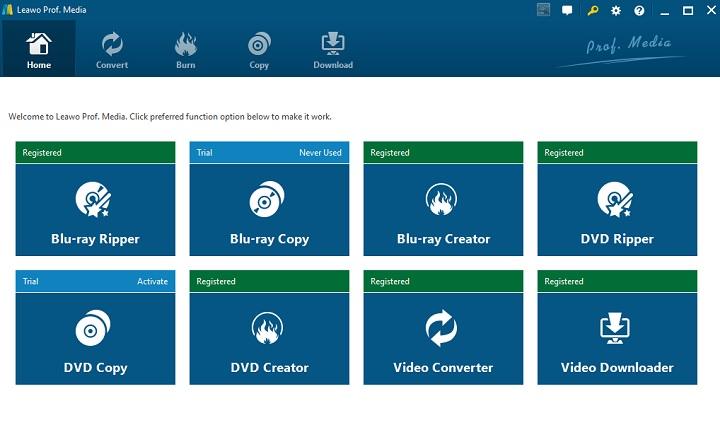Image resolution: width=720 pixels, height=430 pixels.
Task: Open the DVD Creator tile
Action: click(x=269, y=337)
